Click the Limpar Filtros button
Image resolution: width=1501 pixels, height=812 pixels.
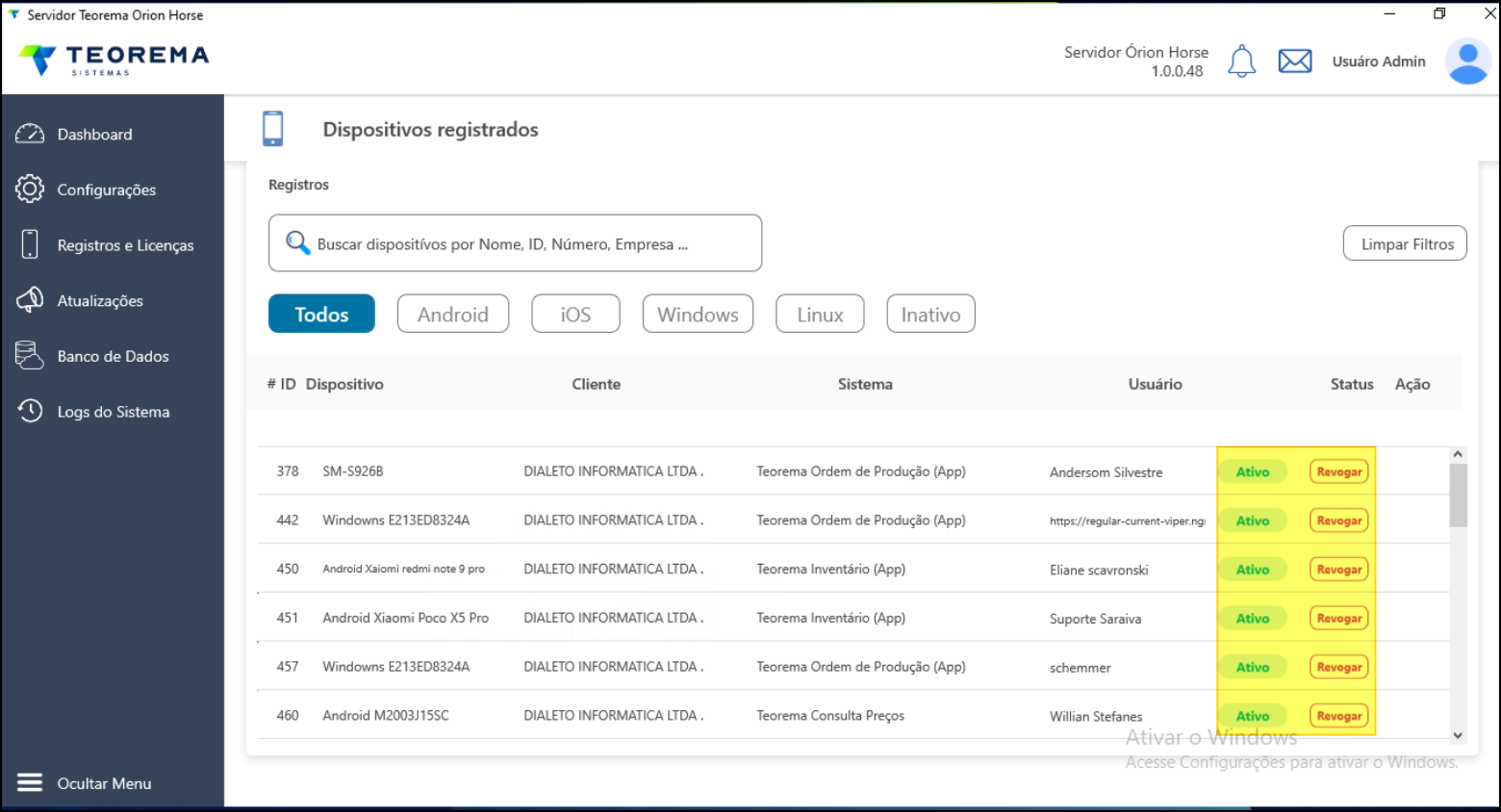point(1405,243)
